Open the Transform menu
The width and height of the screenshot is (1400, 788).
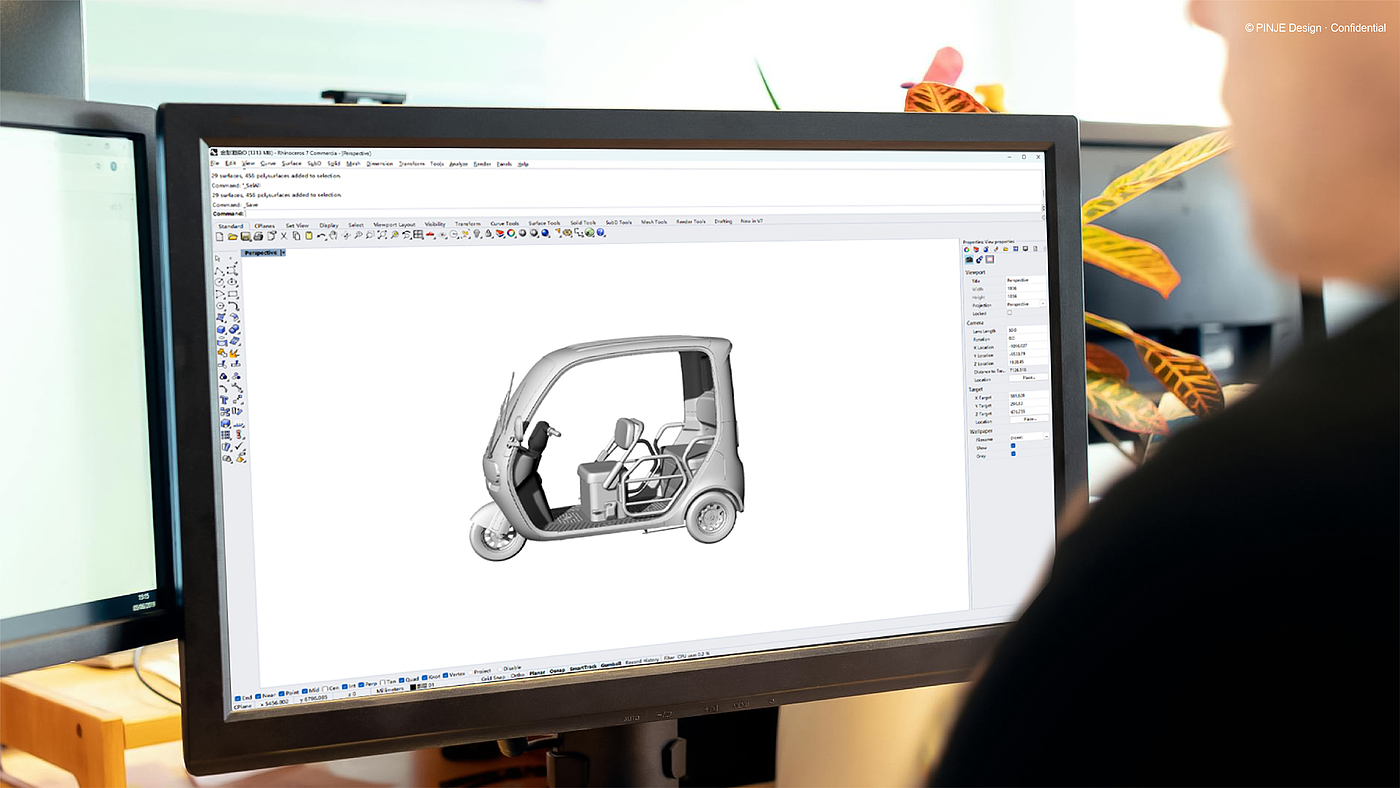[412, 163]
